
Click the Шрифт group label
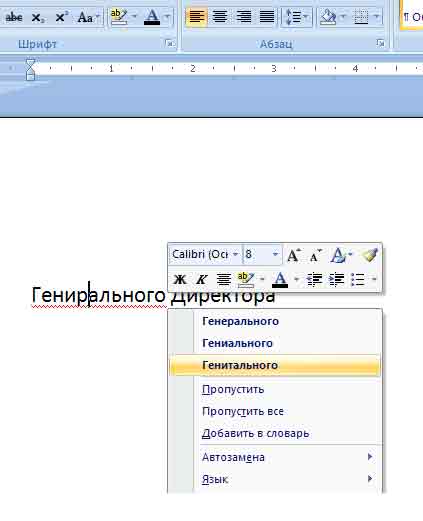pyautogui.click(x=37, y=44)
